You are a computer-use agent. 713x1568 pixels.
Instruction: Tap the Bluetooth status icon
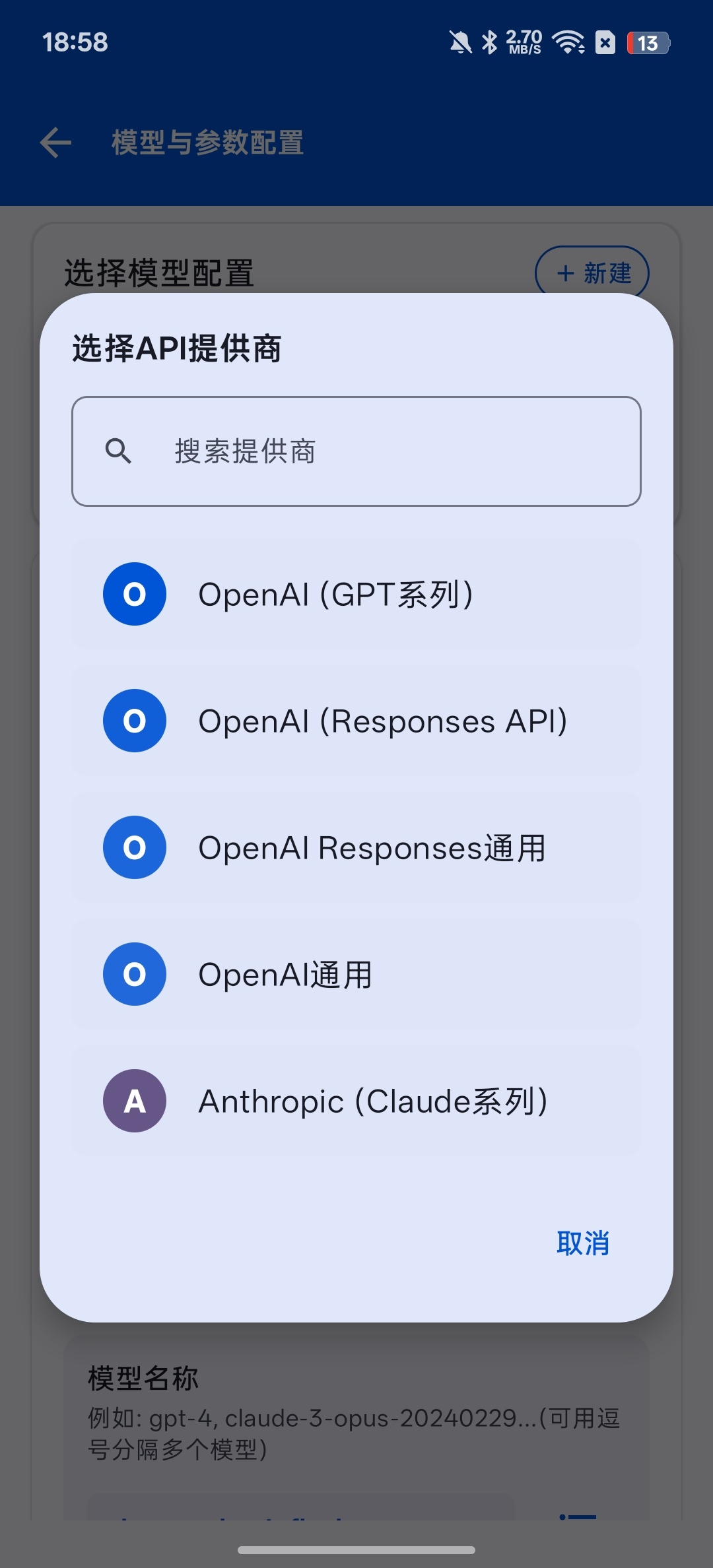(x=489, y=42)
